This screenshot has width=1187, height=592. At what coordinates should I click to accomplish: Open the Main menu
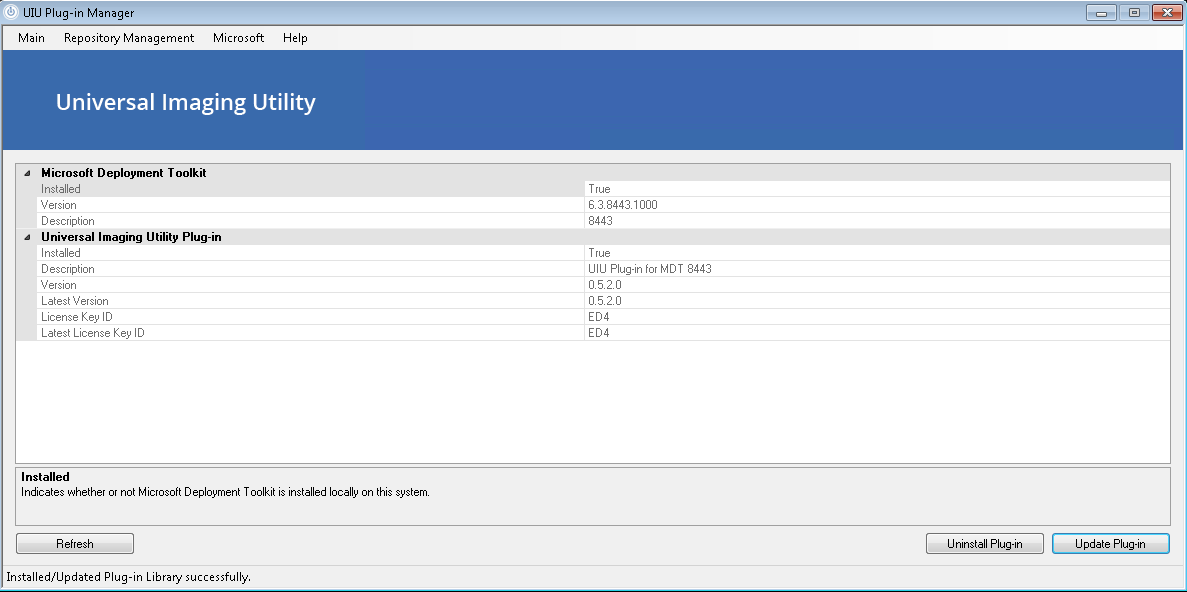[31, 38]
